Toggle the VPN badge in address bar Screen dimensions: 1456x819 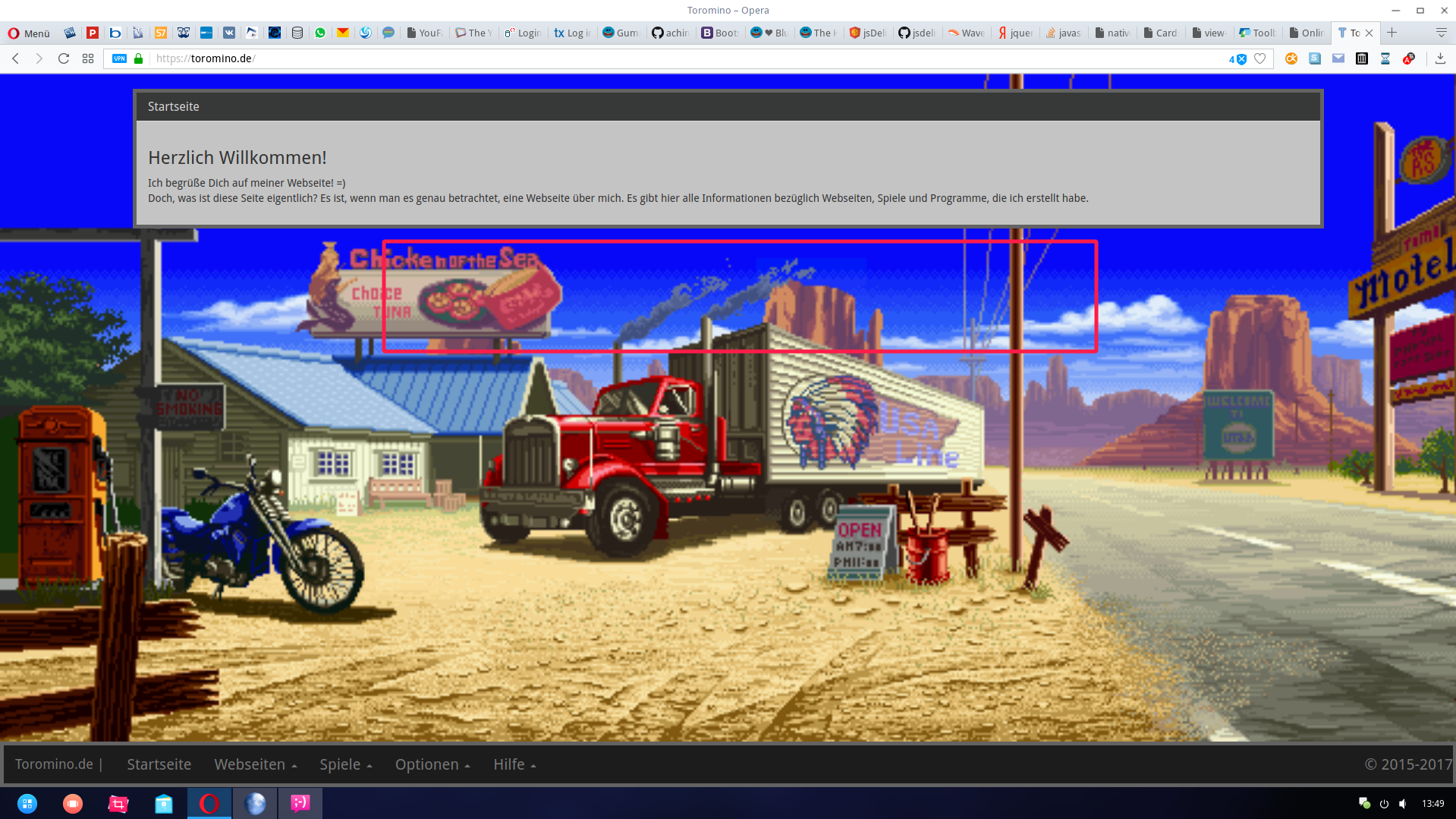pos(119,58)
